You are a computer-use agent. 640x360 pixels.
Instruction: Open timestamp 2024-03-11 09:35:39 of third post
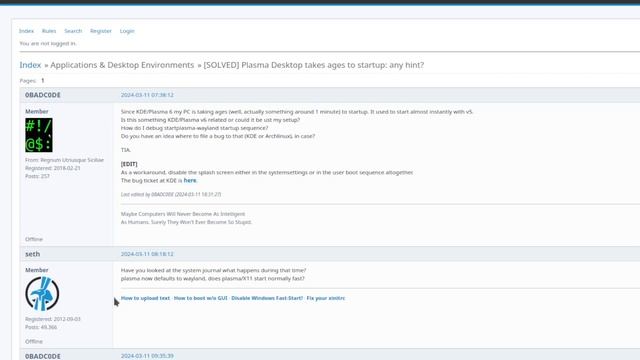point(147,356)
